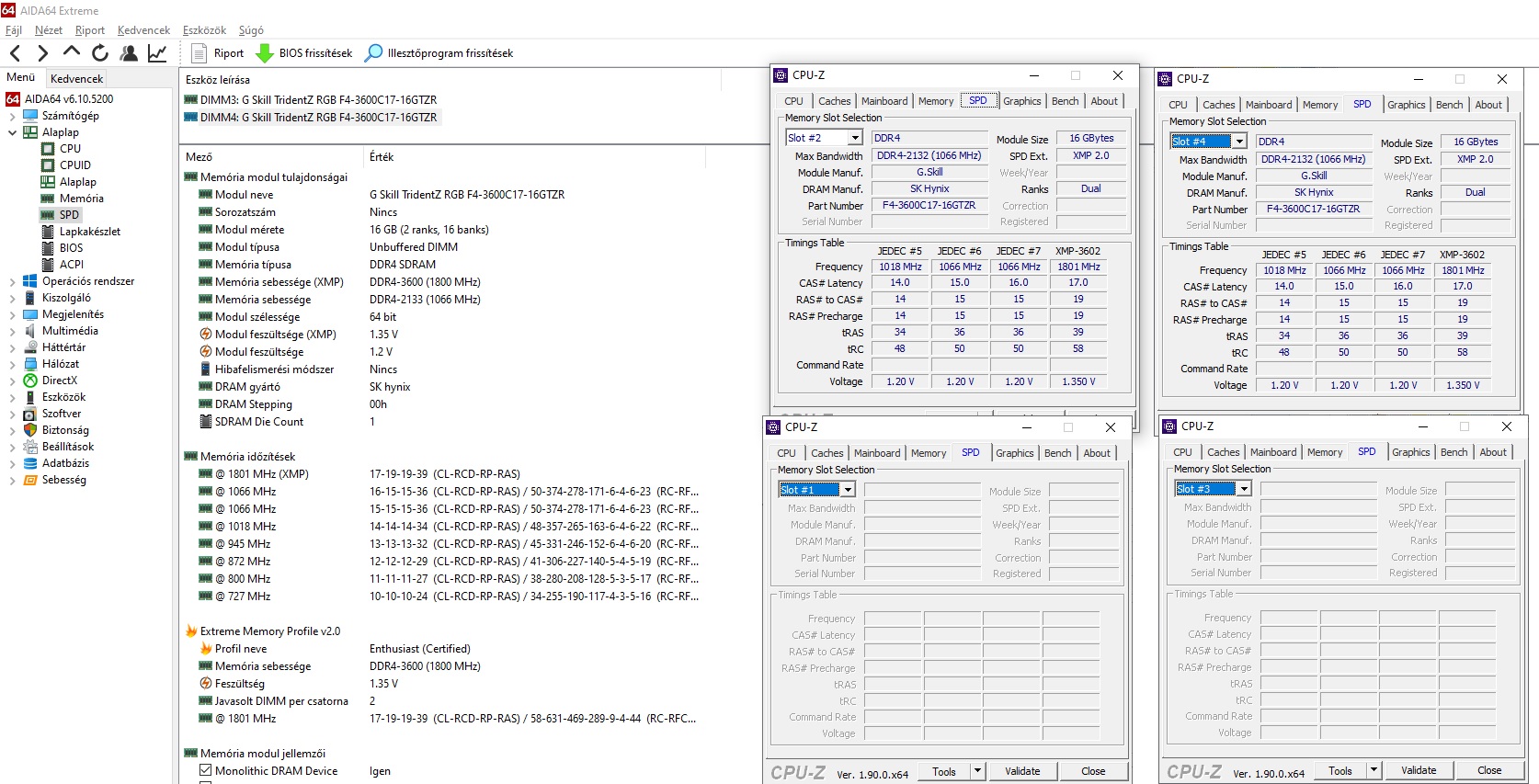Open the Slot #3 dropdown in CPU-Z
Viewport: 1539px width, 784px height.
tap(1244, 489)
